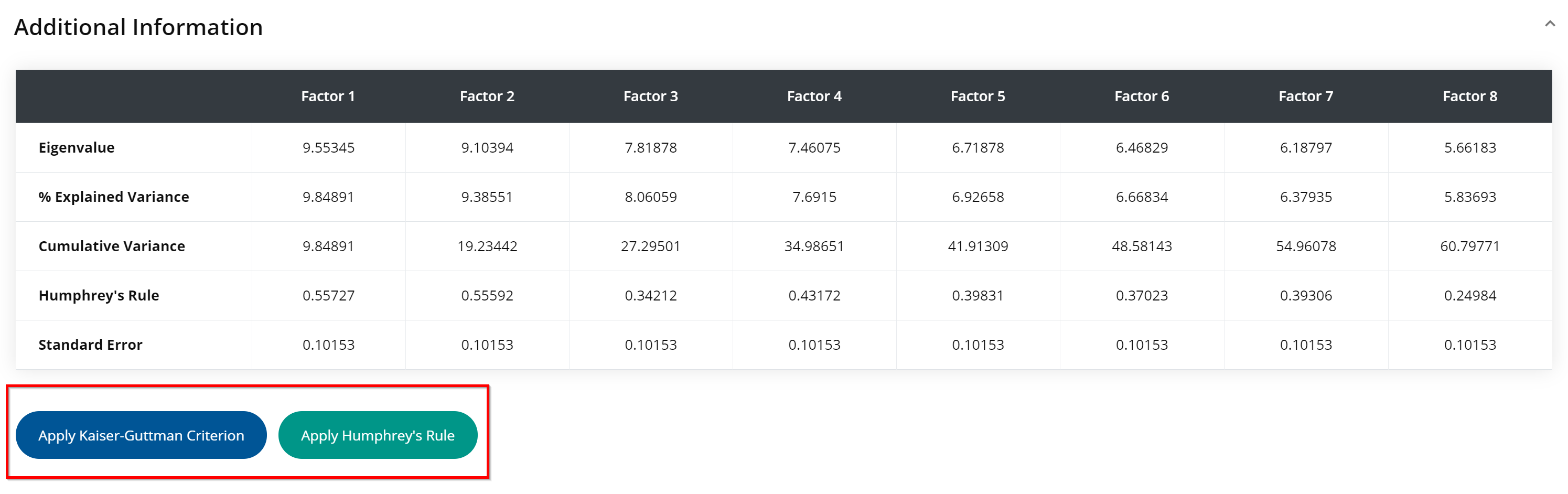Select eigenvalue cell 7.81878
Viewport: 1568px width, 494px height.
651,147
